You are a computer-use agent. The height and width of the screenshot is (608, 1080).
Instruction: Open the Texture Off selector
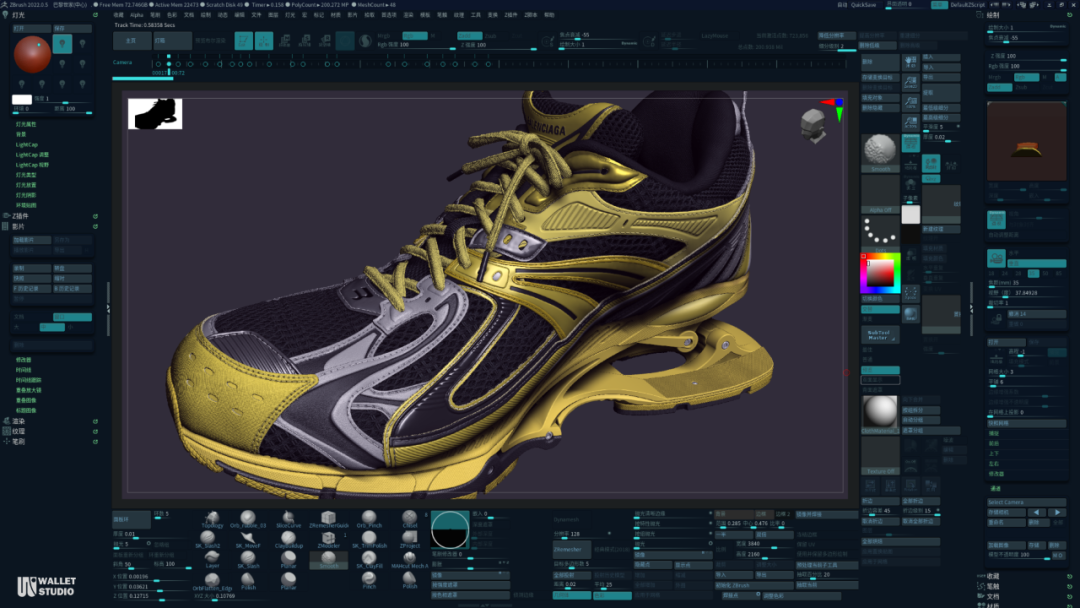tap(880, 457)
